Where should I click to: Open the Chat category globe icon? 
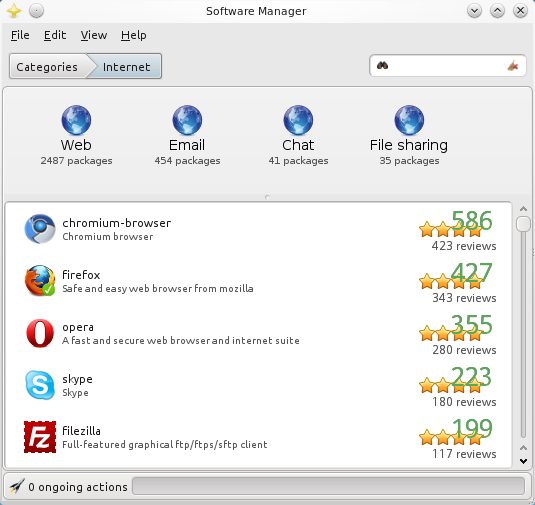click(x=298, y=120)
